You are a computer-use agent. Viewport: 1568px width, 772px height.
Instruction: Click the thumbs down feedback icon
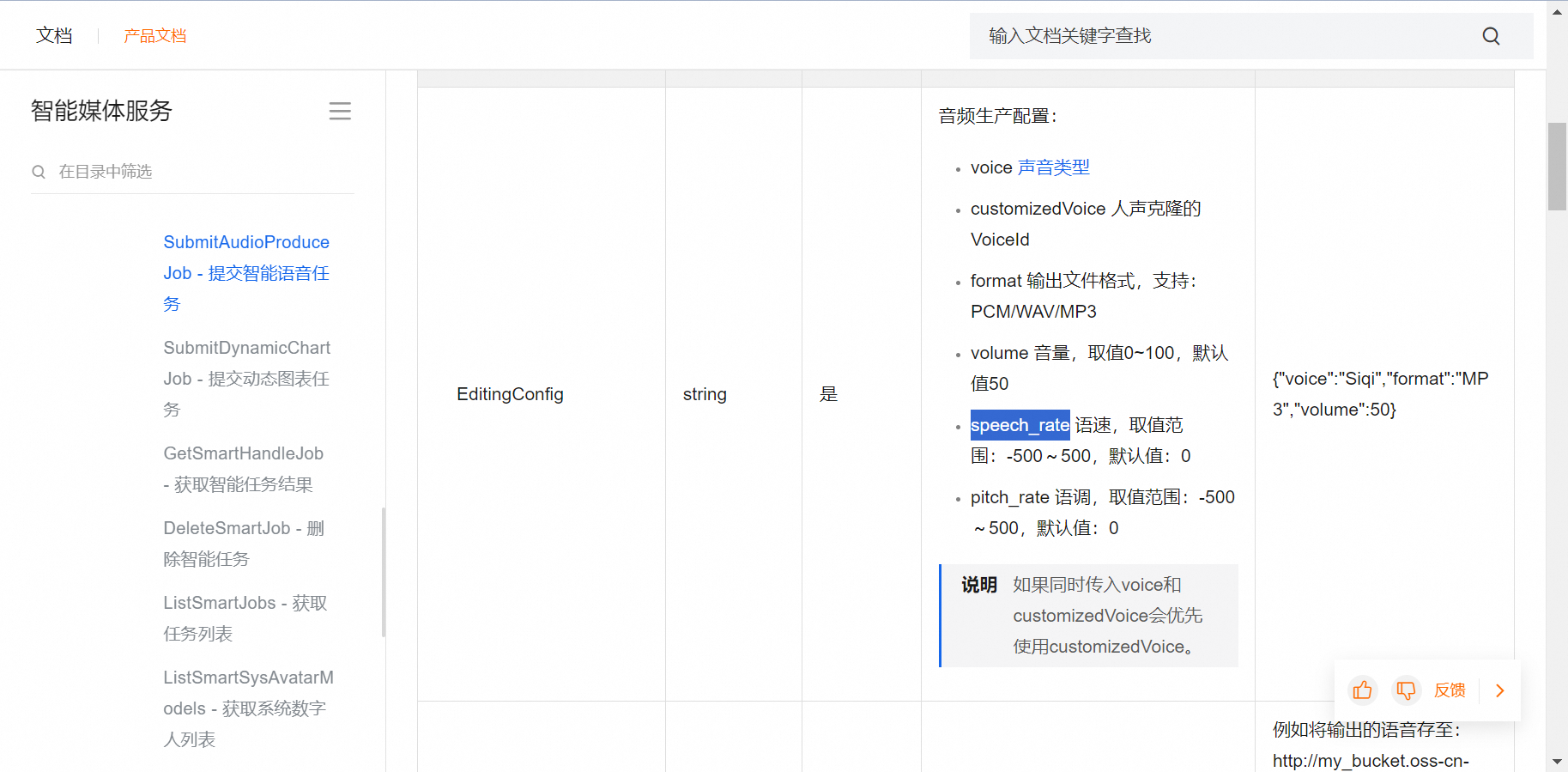tap(1406, 690)
